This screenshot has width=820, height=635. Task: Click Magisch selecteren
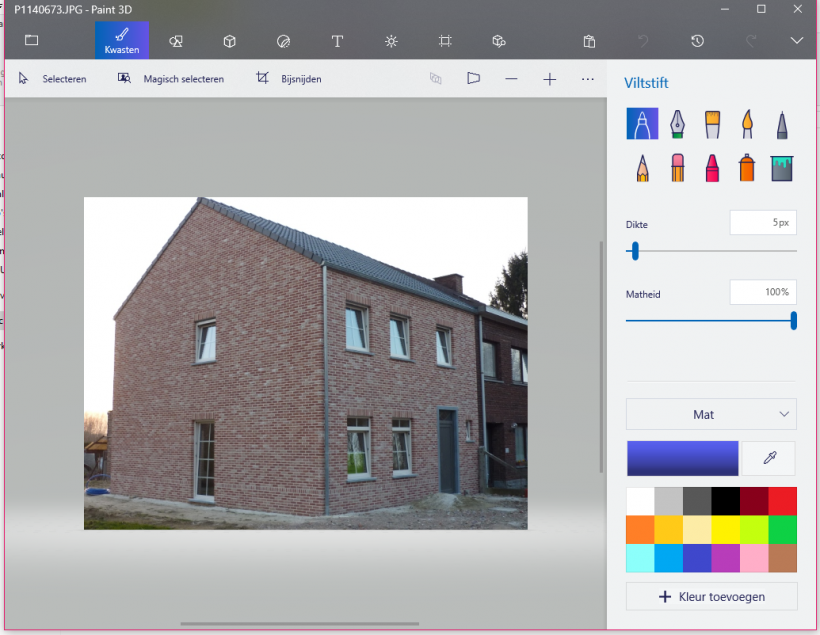(171, 79)
